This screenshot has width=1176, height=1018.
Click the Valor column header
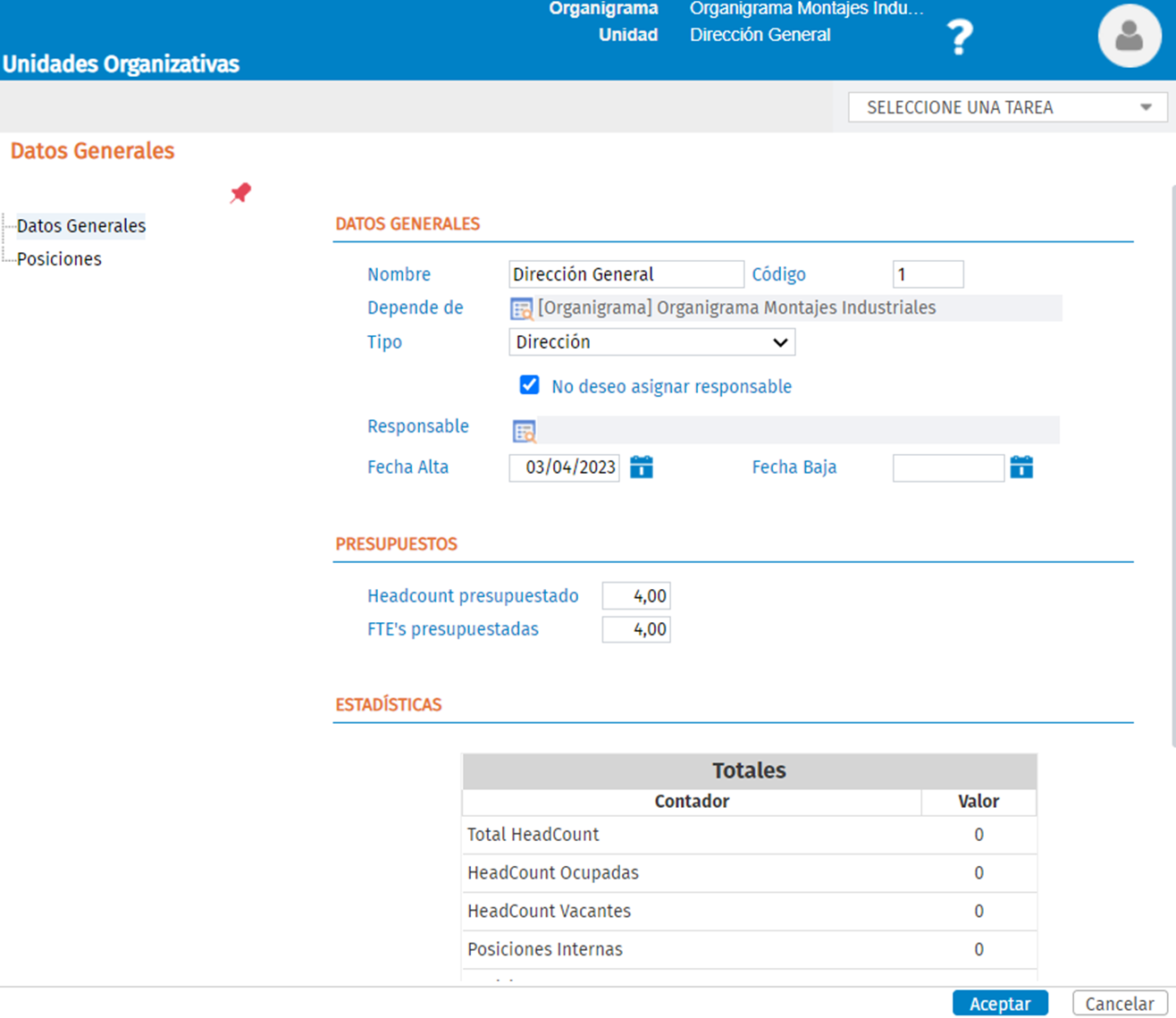coord(979,802)
